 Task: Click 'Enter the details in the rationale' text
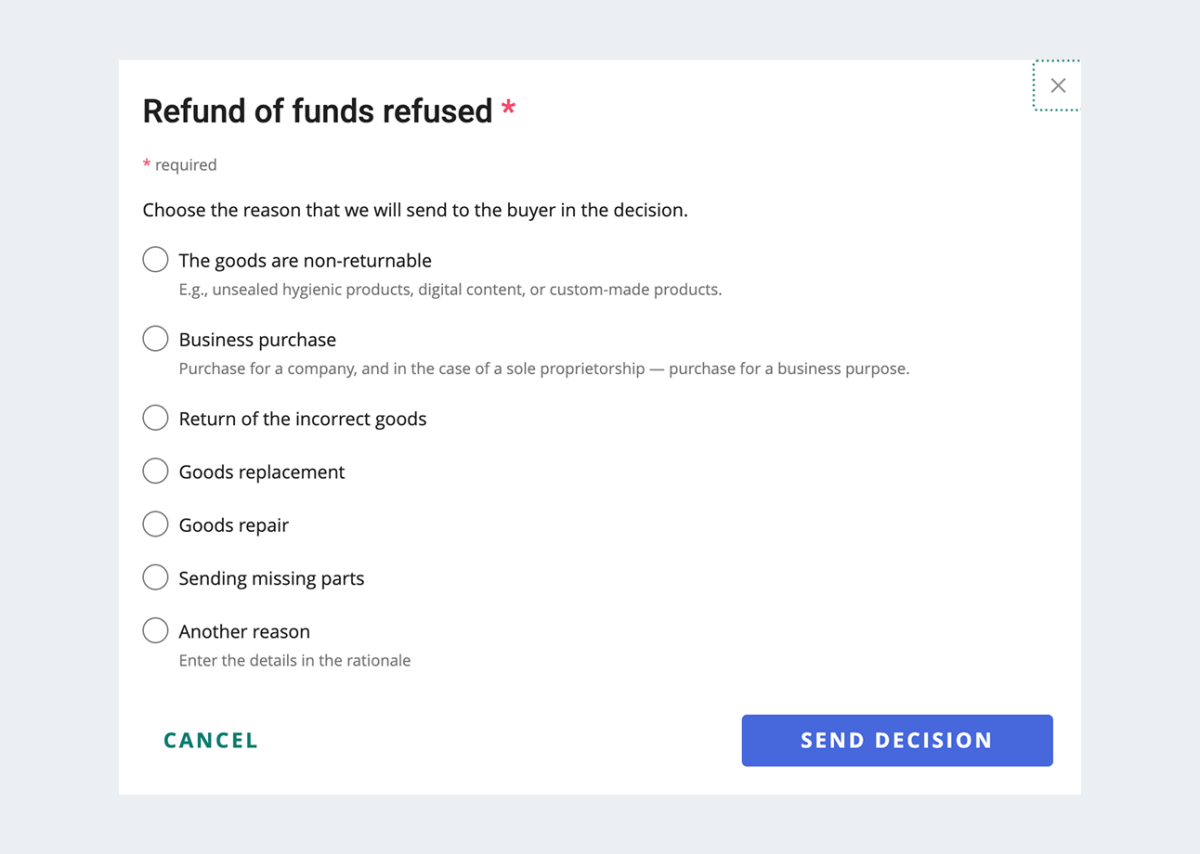click(294, 660)
